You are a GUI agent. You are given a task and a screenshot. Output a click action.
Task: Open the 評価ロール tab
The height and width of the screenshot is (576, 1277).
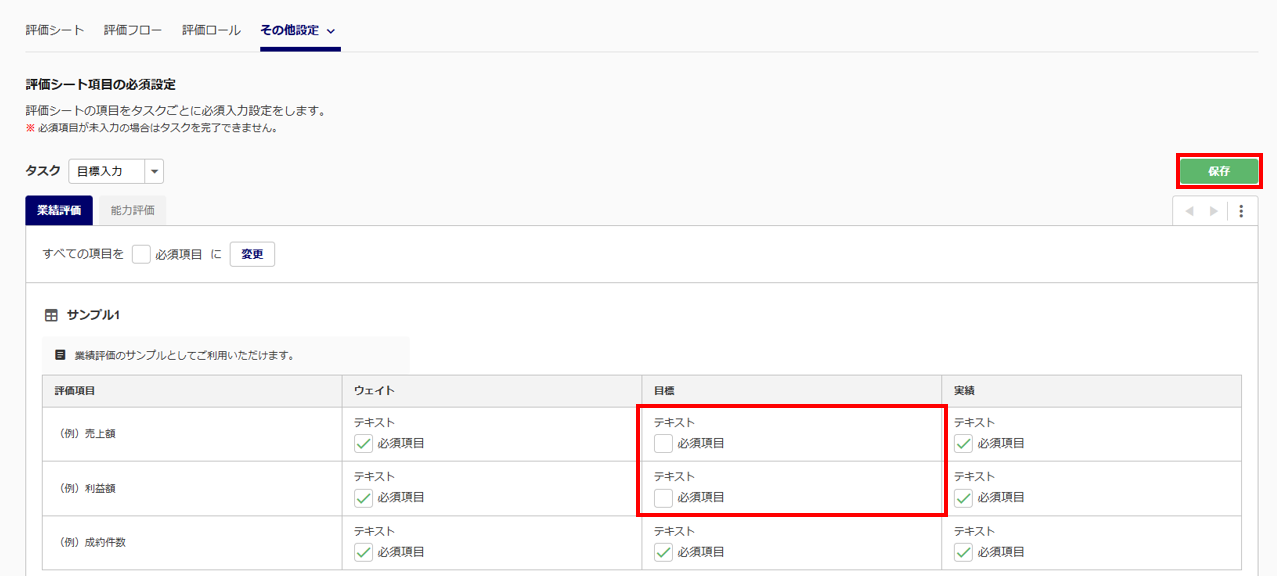[211, 30]
